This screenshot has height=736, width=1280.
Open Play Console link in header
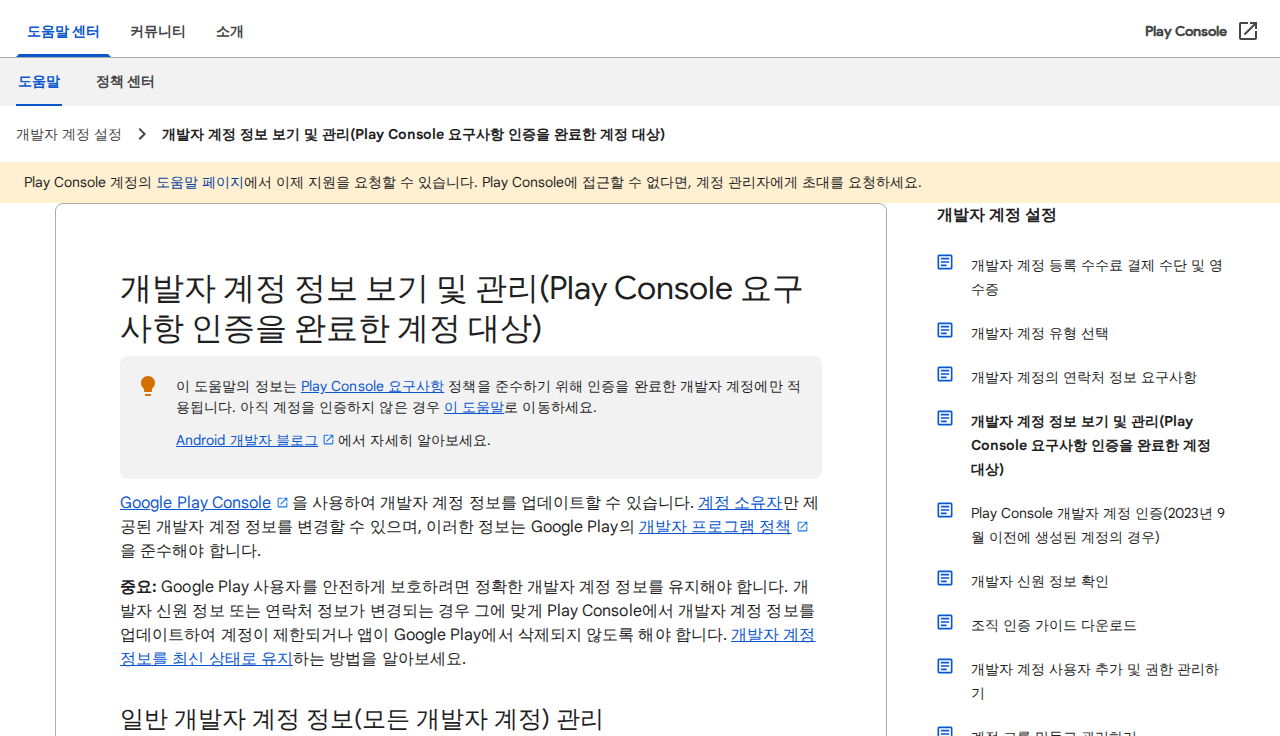pyautogui.click(x=1186, y=31)
